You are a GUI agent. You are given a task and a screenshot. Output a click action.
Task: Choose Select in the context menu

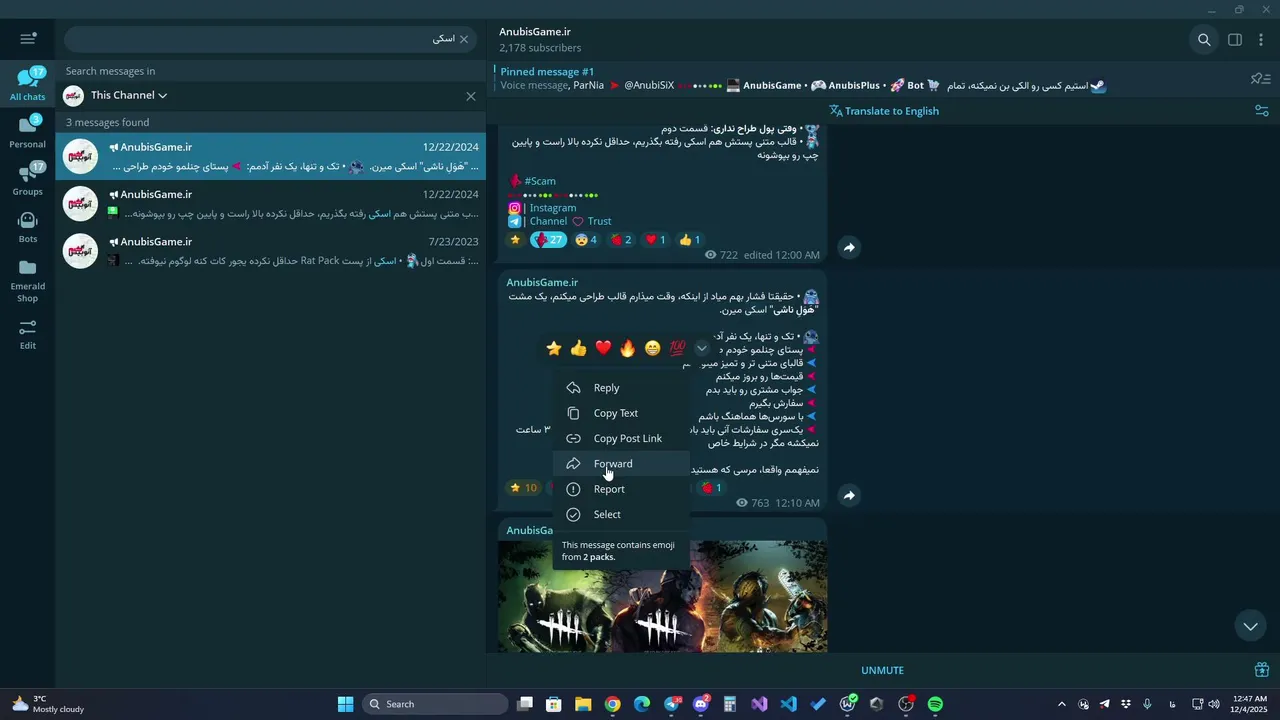tap(621, 514)
